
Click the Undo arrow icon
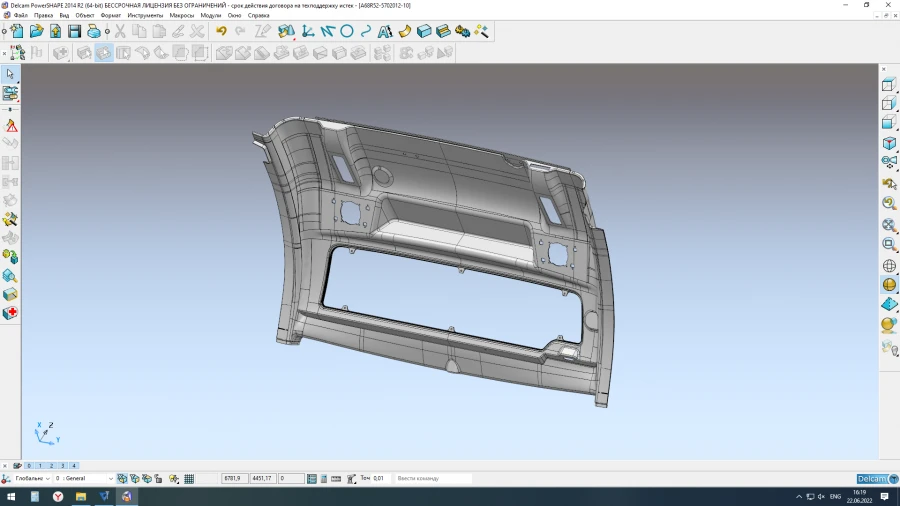(221, 31)
